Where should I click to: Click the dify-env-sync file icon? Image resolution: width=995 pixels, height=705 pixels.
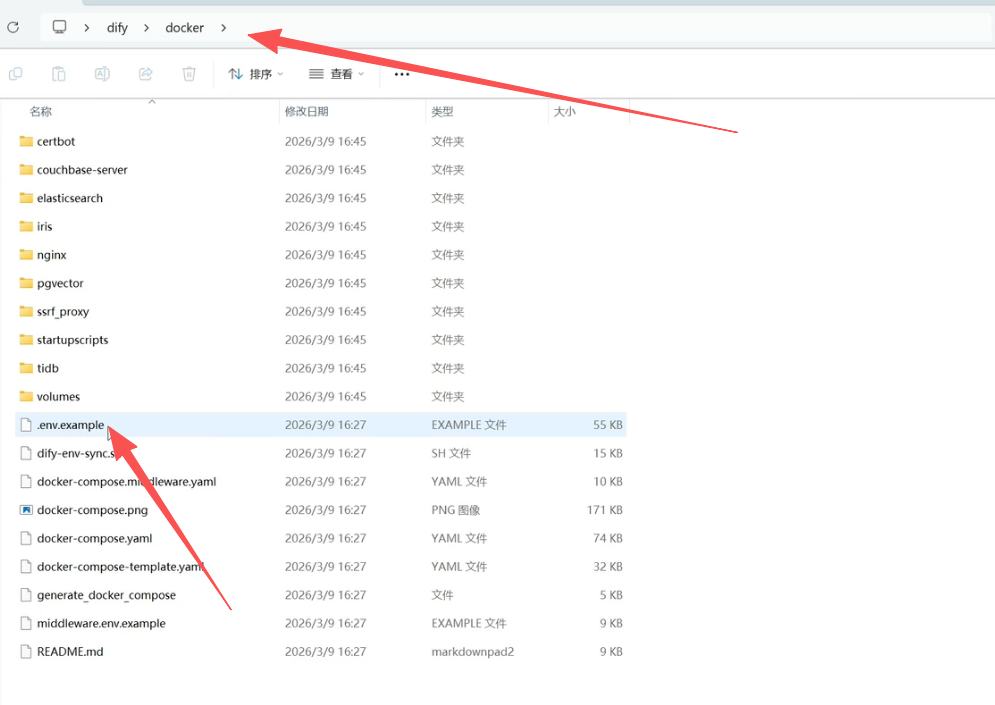(x=26, y=453)
